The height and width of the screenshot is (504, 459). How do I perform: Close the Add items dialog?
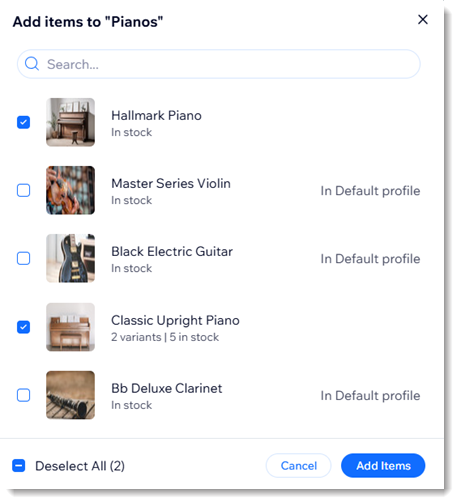[x=423, y=19]
